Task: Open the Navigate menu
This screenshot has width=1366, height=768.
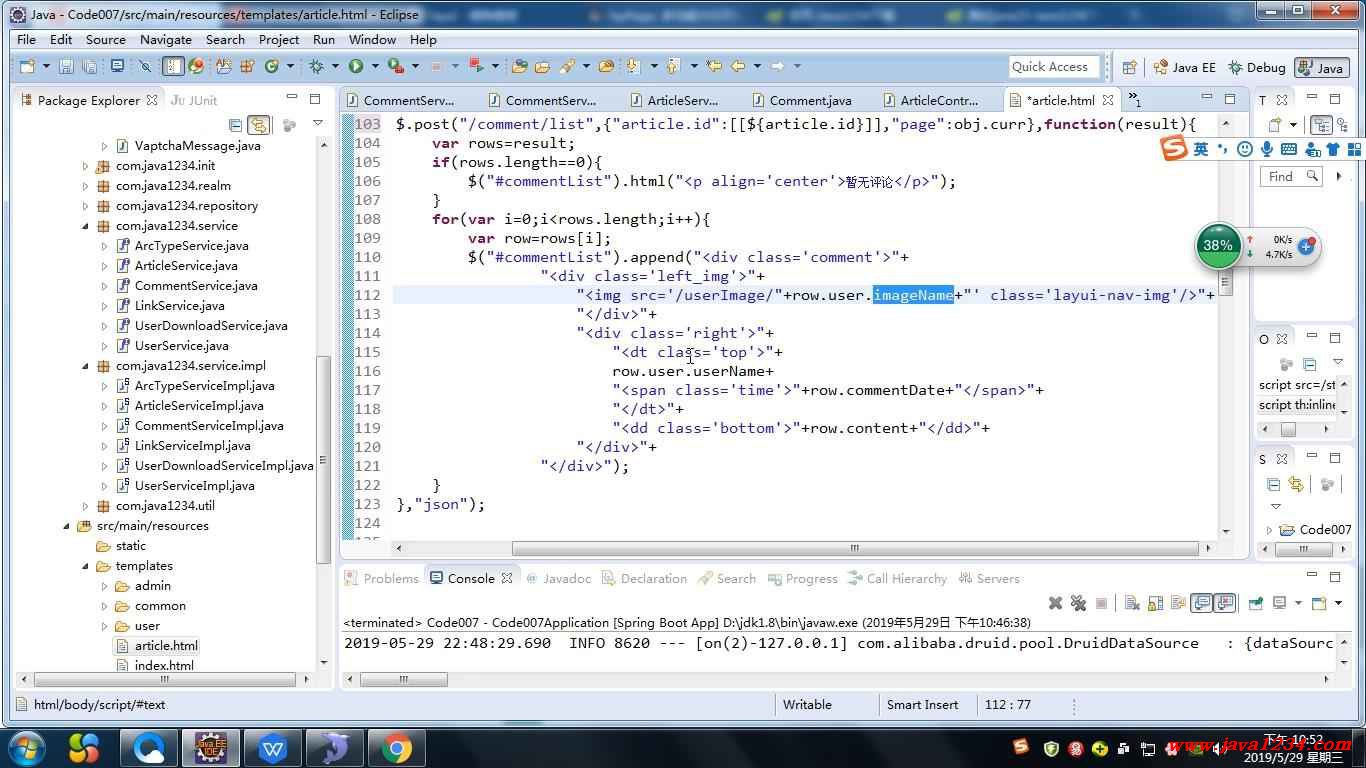Action: (x=165, y=39)
